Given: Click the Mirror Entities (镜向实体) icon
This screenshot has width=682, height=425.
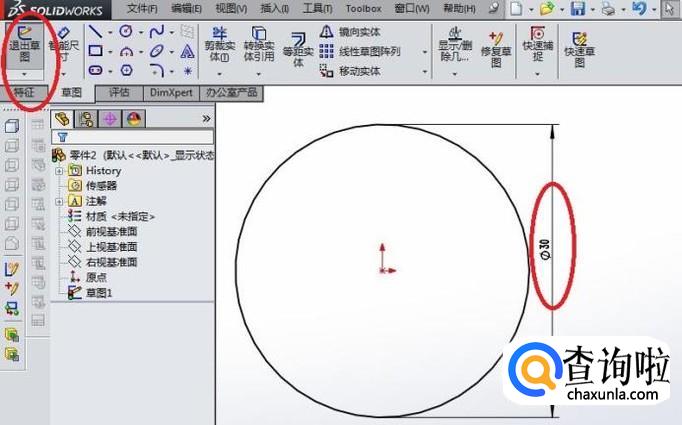Looking at the screenshot, I should click(x=327, y=31).
